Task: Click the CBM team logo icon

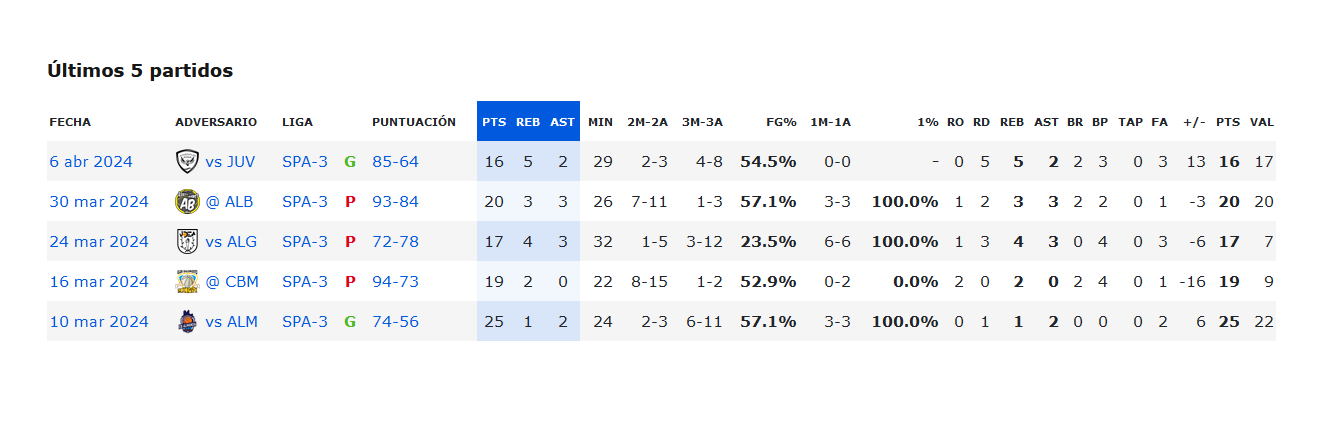Action: click(x=187, y=281)
